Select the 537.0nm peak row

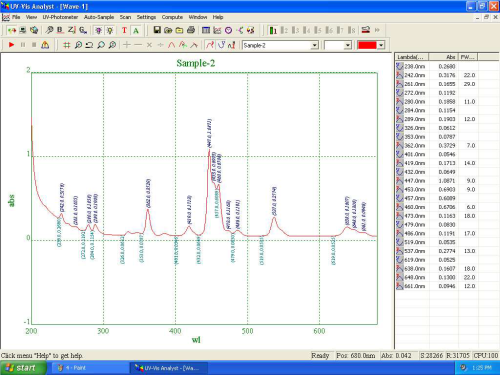click(x=436, y=251)
